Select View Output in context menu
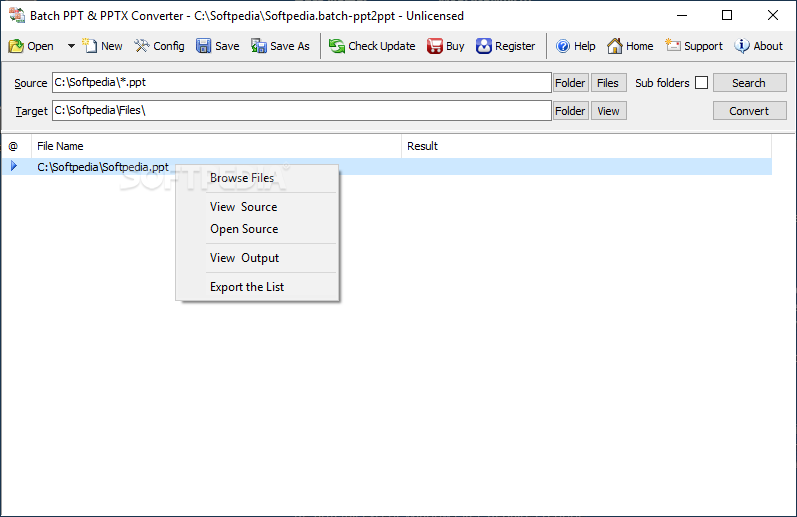Image resolution: width=797 pixels, height=517 pixels. (257, 258)
